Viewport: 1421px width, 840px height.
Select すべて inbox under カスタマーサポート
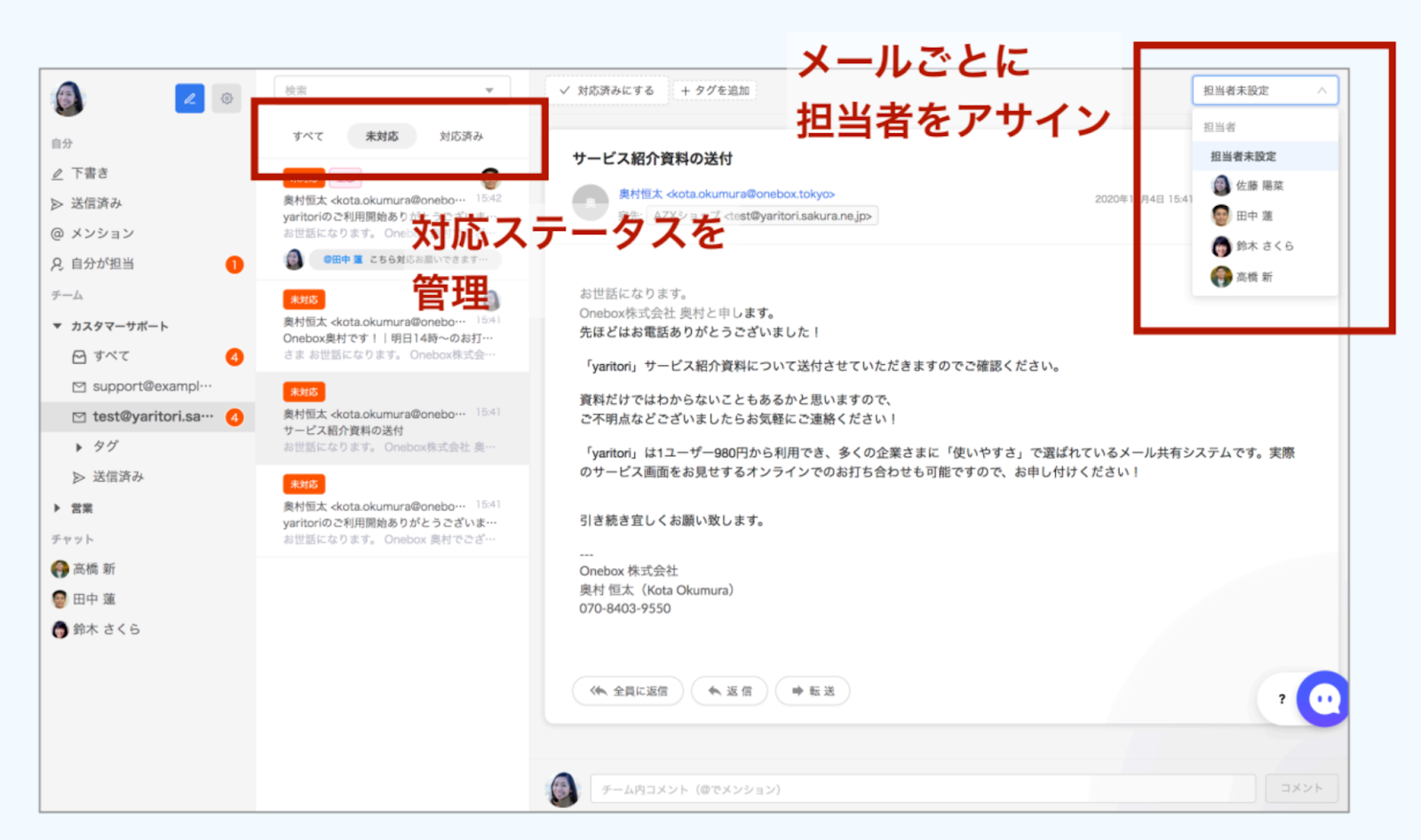(x=111, y=356)
